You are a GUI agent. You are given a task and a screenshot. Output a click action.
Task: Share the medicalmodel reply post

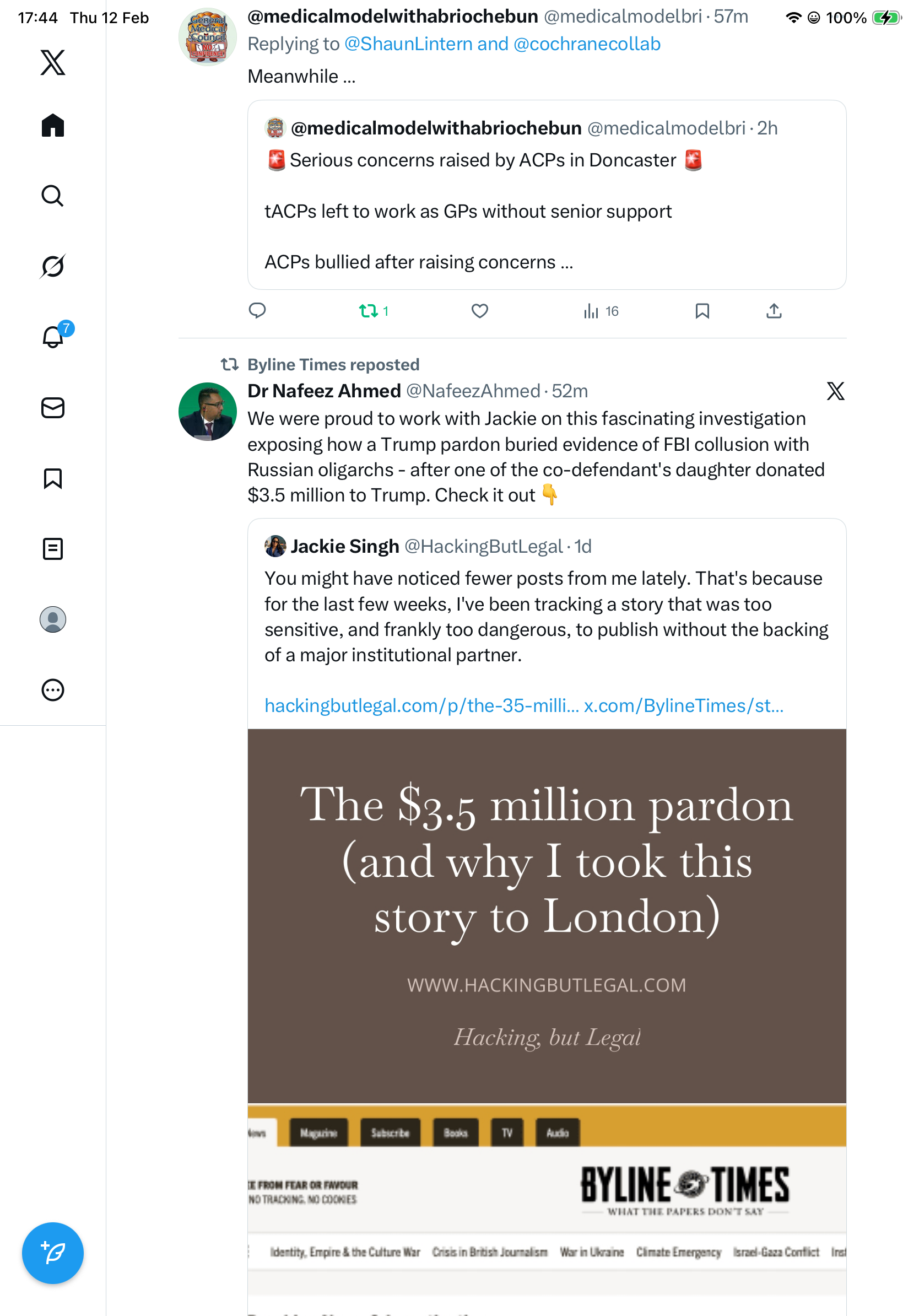coord(774,311)
